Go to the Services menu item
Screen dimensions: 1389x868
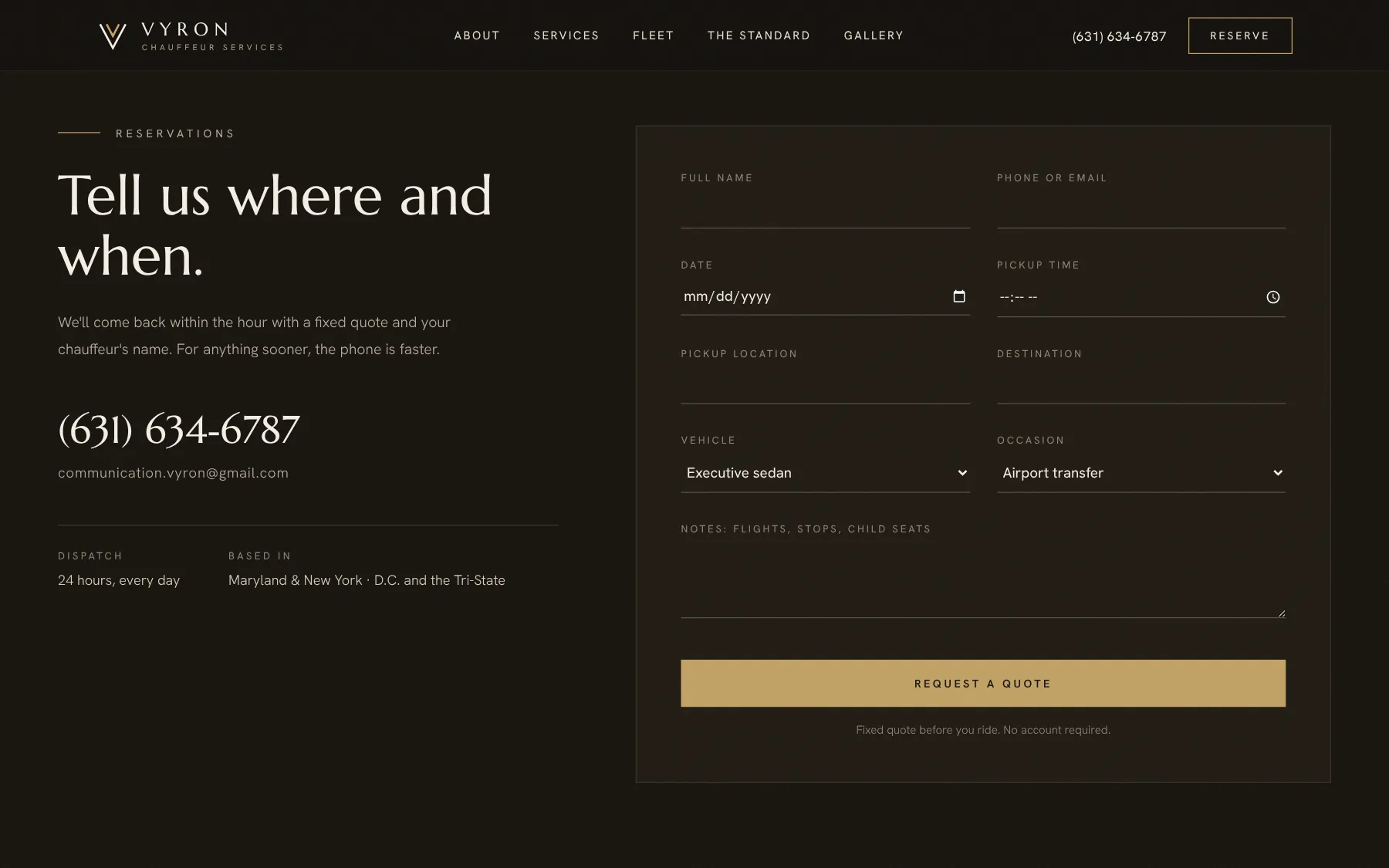566,35
